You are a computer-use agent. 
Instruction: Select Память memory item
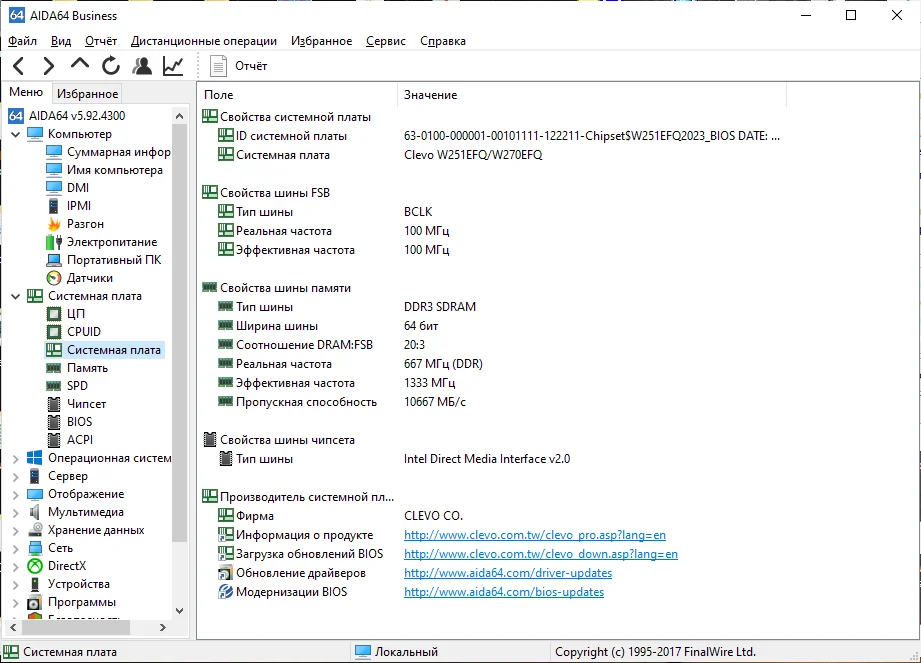[x=77, y=368]
